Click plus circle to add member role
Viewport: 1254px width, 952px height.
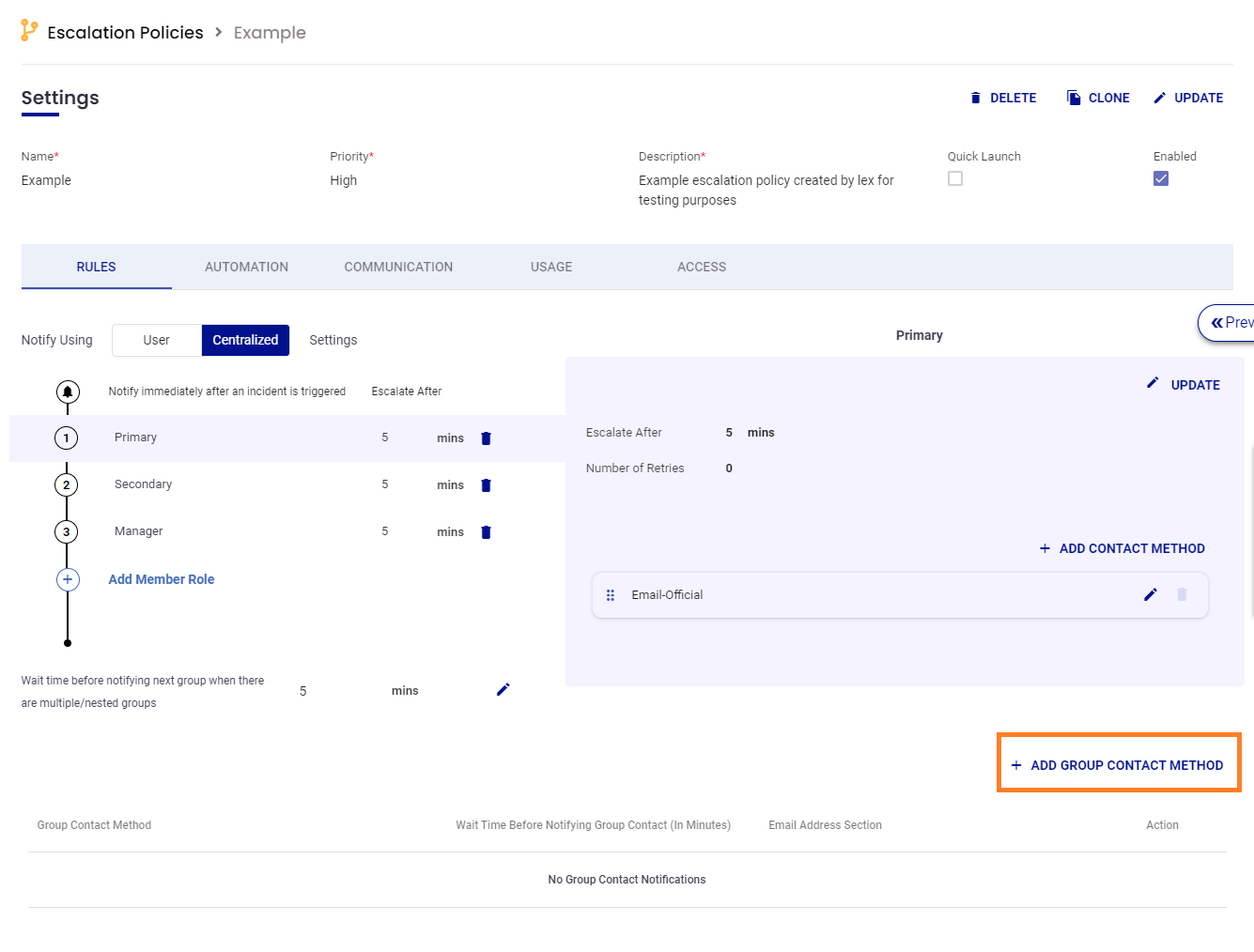coord(68,579)
